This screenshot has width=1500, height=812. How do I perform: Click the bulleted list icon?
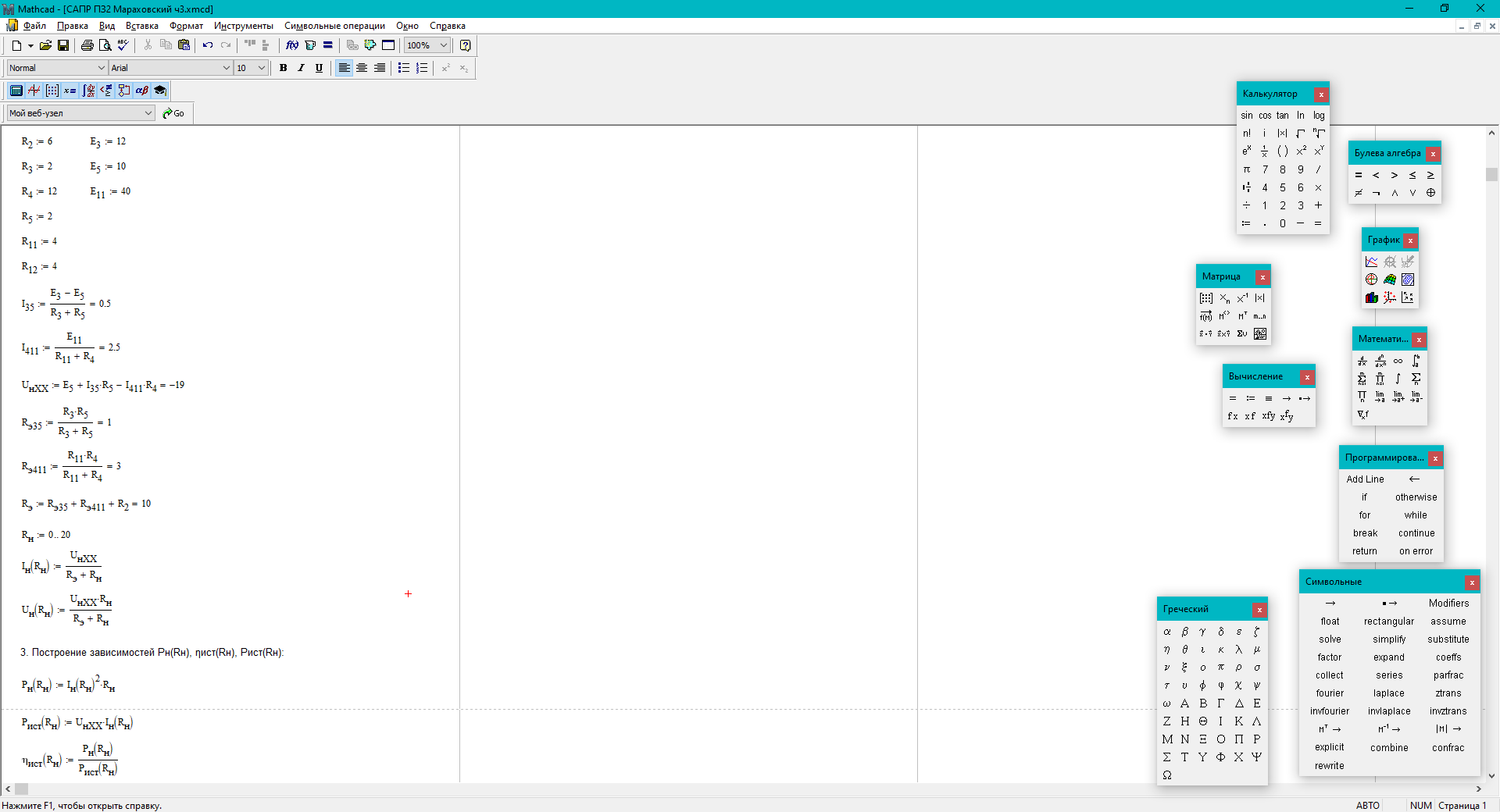[404, 68]
